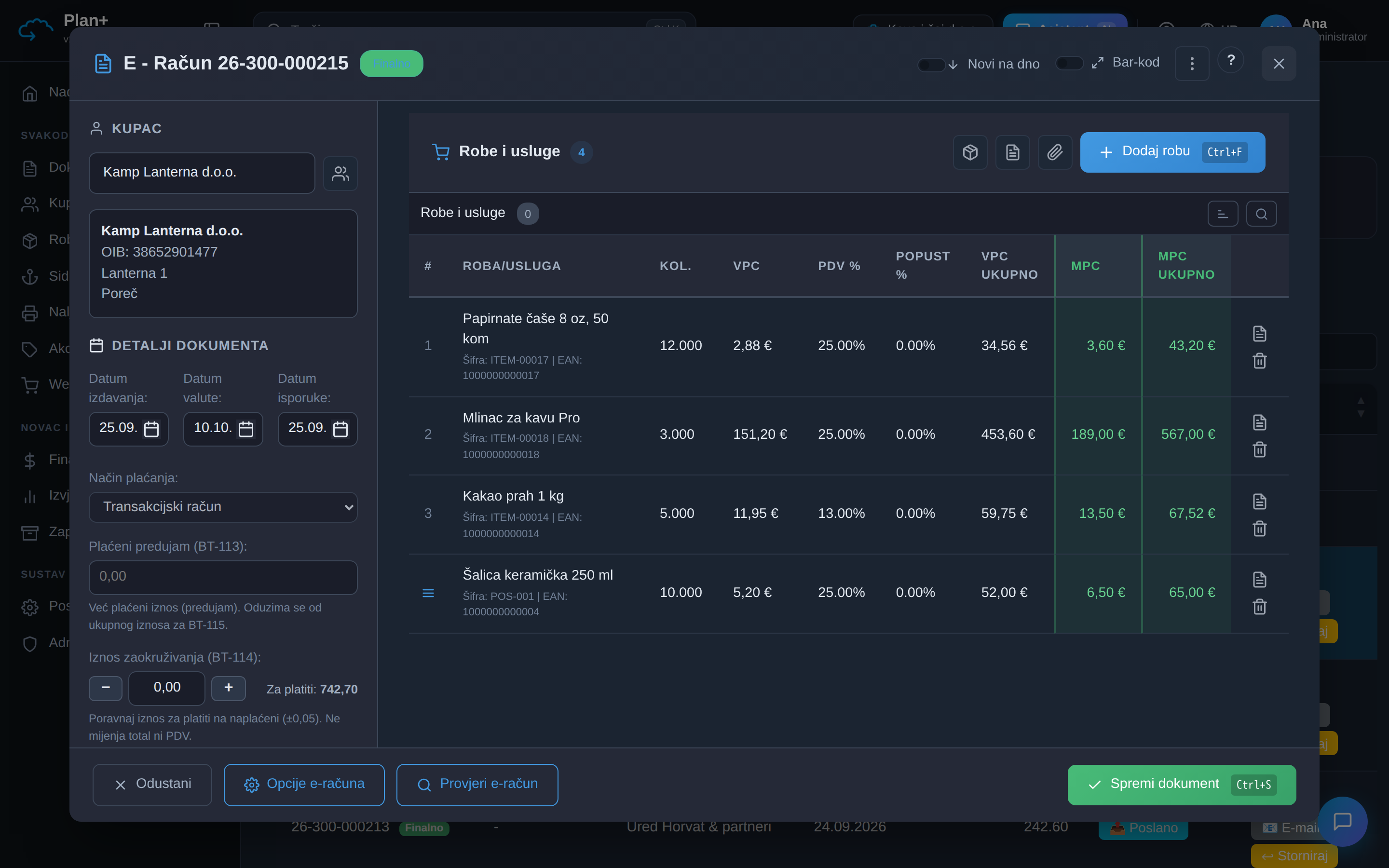Toggle the Novi na dno switch
The height and width of the screenshot is (868, 1389).
coord(931,64)
